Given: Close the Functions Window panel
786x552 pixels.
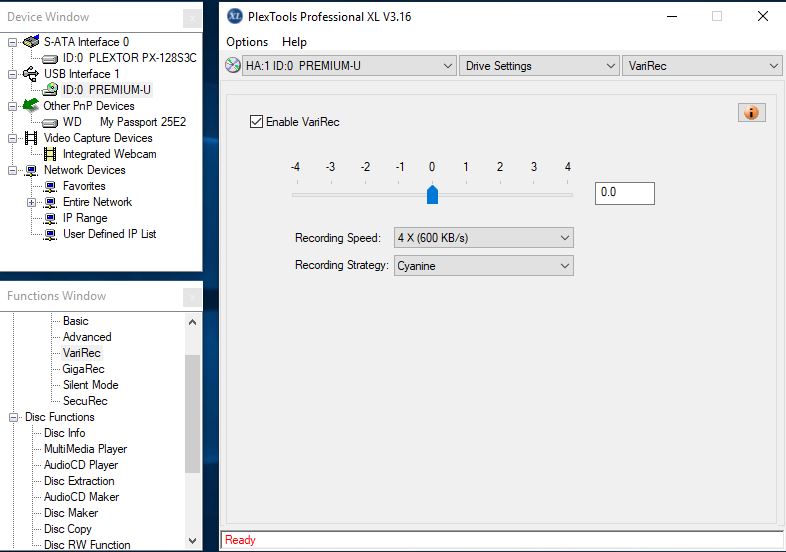Looking at the screenshot, I should [192, 297].
